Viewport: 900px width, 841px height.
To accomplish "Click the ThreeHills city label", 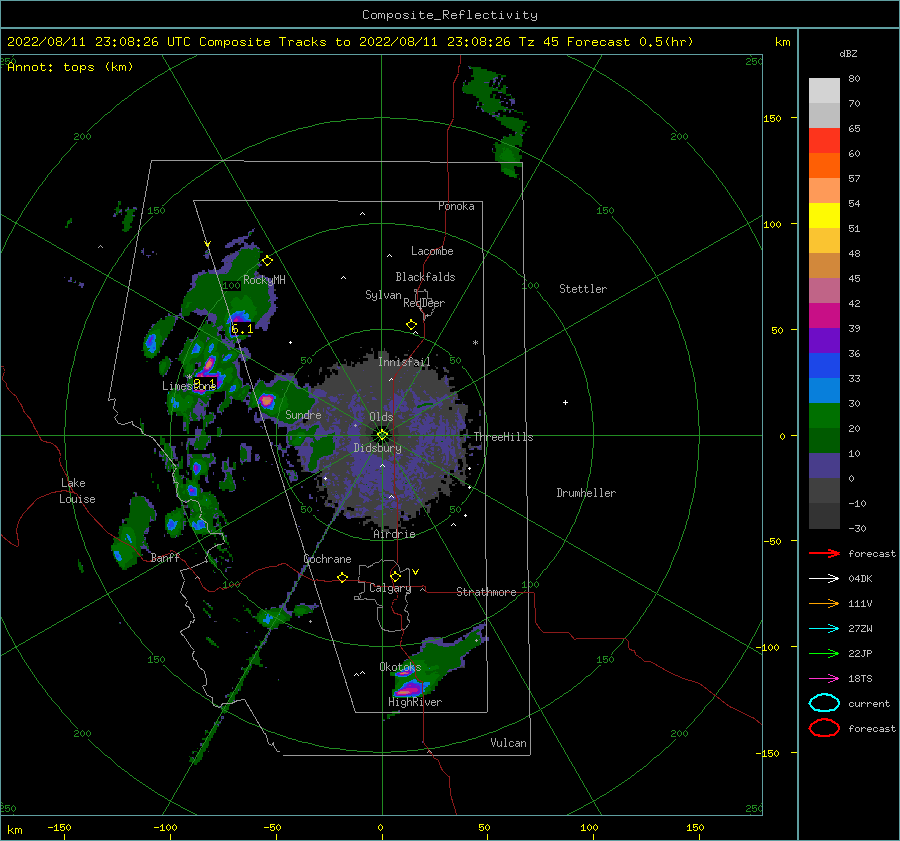I will (503, 437).
